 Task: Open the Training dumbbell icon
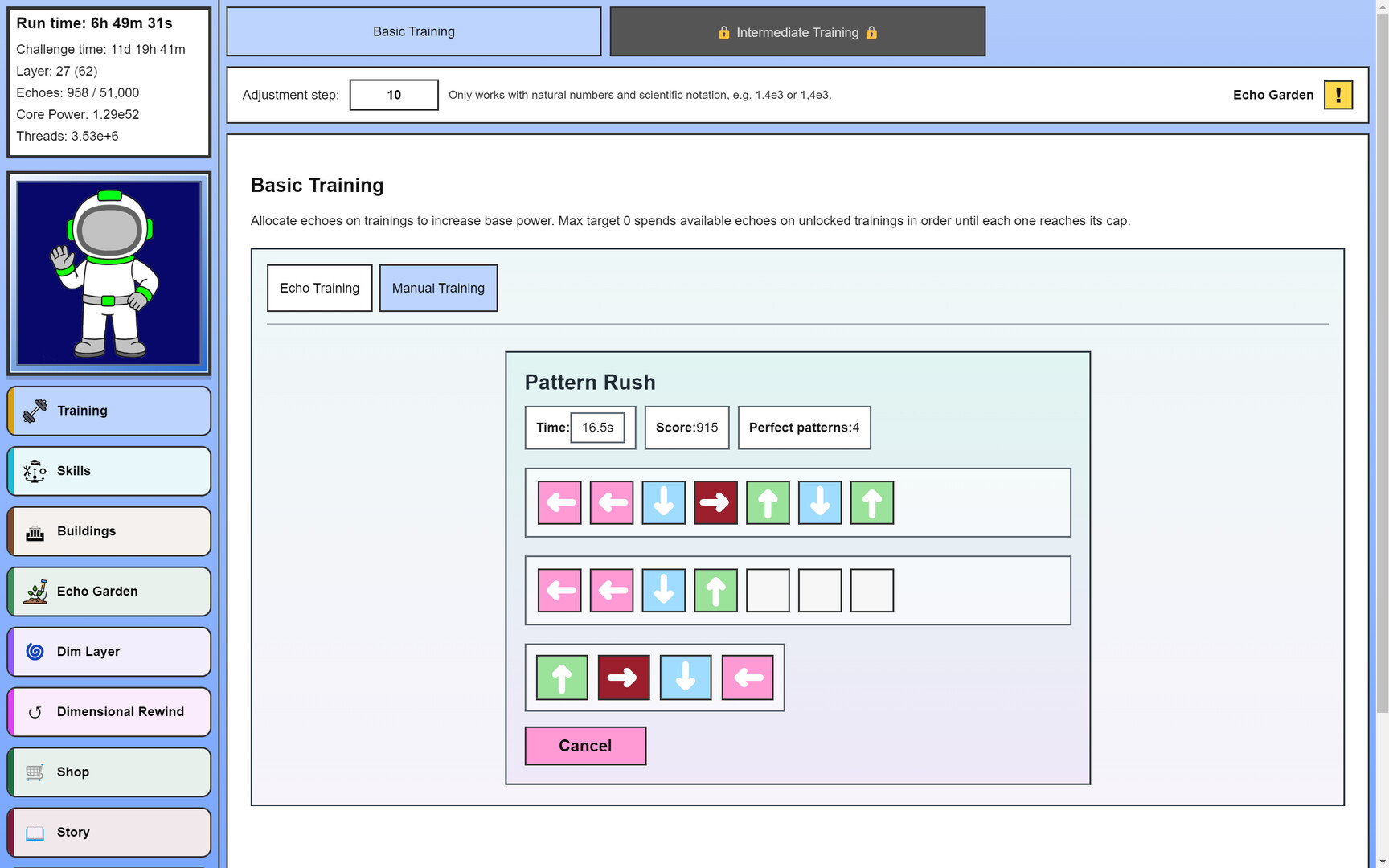point(35,411)
